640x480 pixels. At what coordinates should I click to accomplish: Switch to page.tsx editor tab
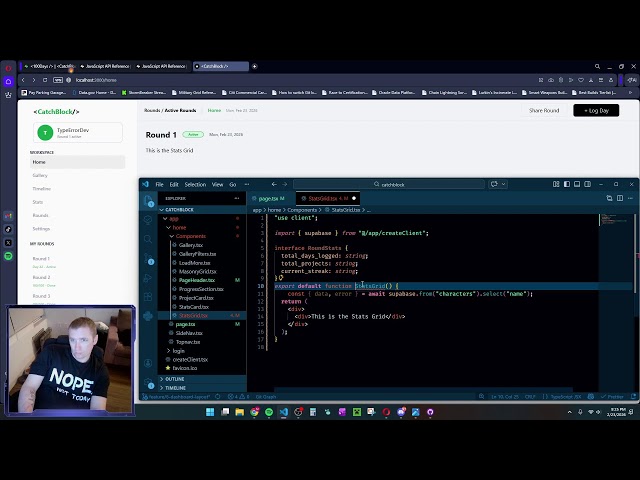[x=271, y=198]
